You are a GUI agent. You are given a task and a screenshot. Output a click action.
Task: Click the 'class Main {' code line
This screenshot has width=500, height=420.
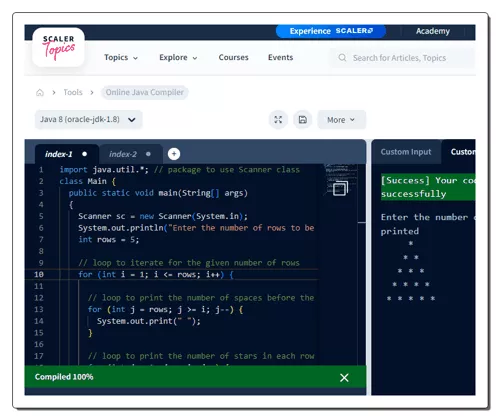[88, 181]
